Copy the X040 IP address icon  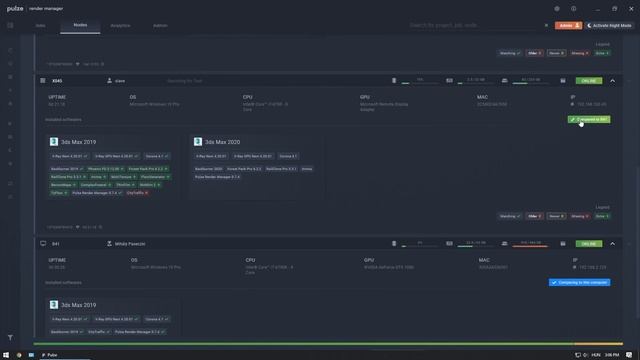(x=572, y=104)
